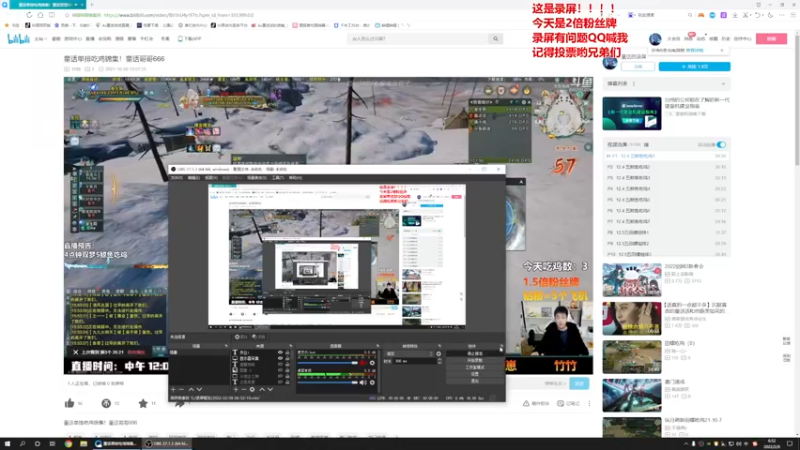Click the bilibili logo in the header
The image size is (800, 450).
coord(18,39)
